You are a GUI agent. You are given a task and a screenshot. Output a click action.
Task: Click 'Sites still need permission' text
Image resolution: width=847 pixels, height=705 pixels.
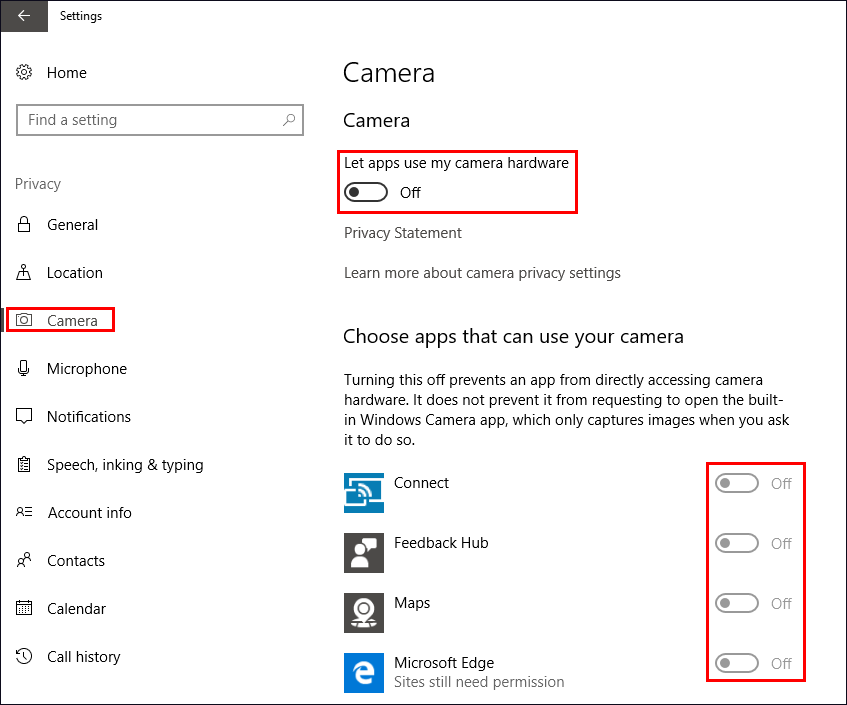(x=479, y=682)
